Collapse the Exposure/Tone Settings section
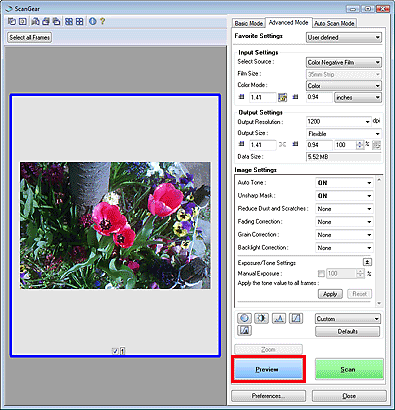395x410 pixels. tap(367, 262)
